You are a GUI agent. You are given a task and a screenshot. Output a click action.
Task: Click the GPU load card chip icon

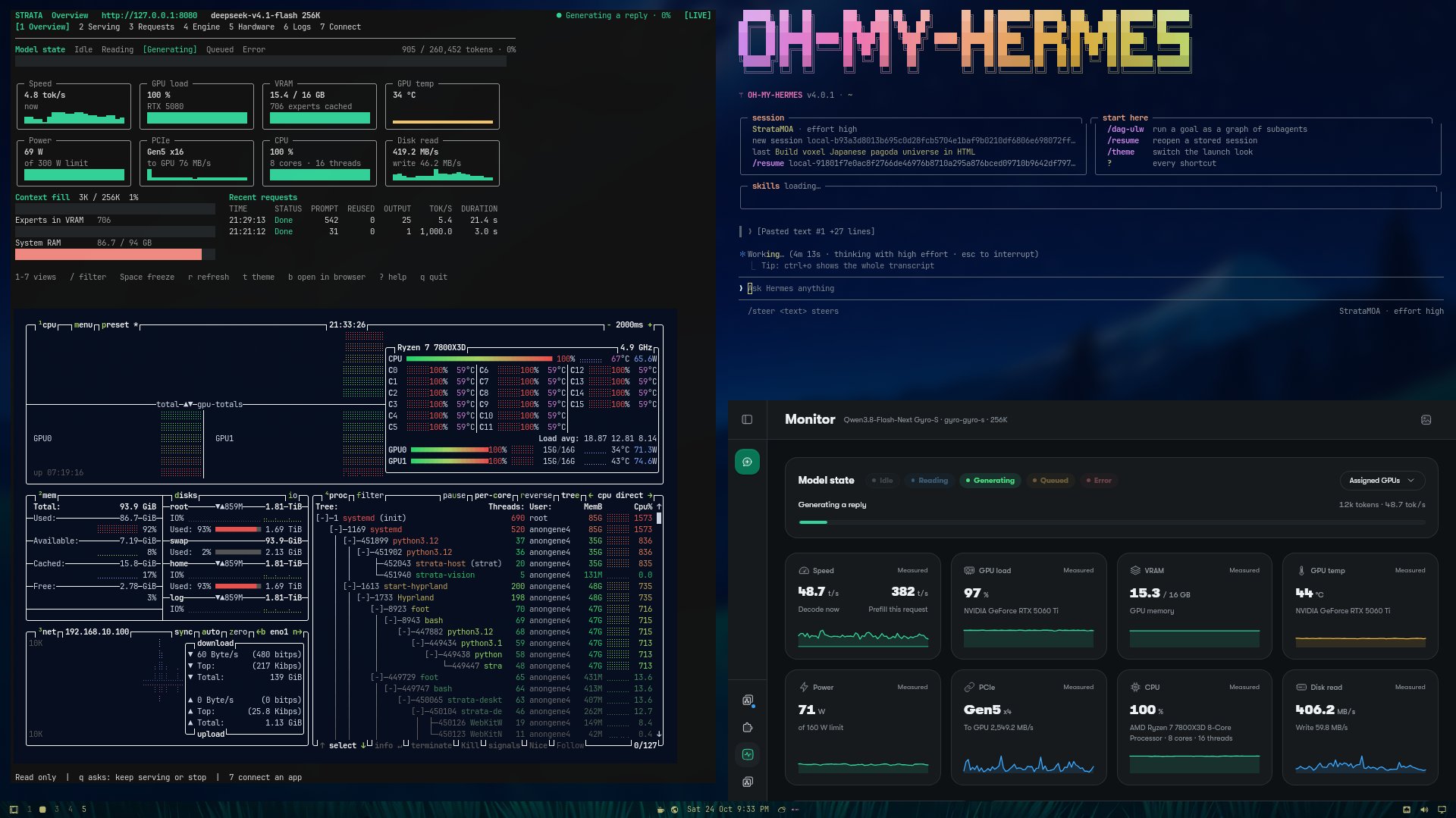point(969,570)
